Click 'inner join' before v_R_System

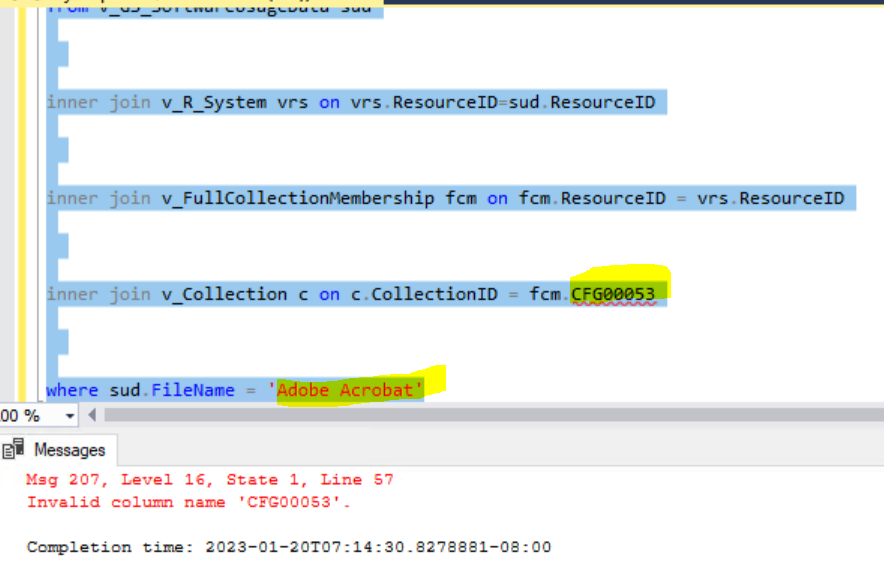point(99,103)
